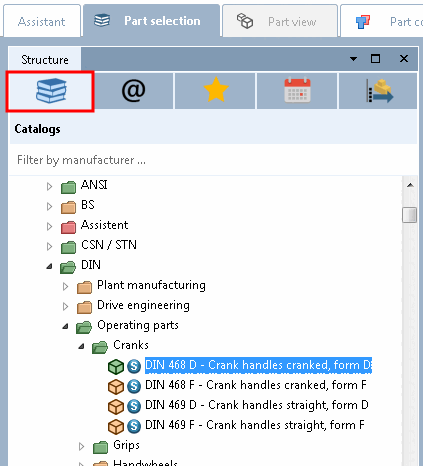Select the Structure panel tab
This screenshot has width=423, height=466.
[45, 60]
